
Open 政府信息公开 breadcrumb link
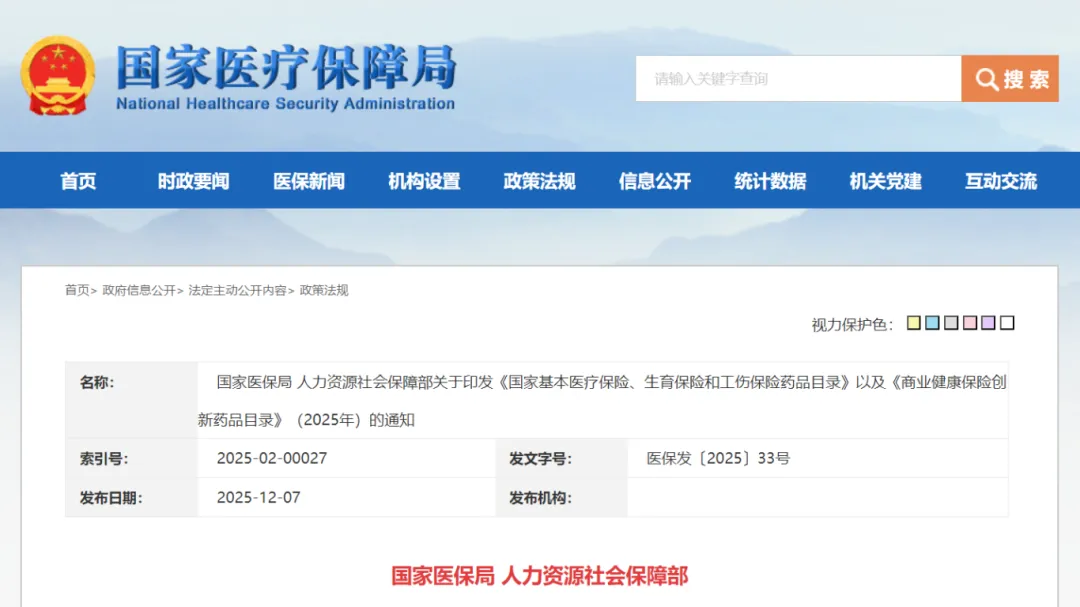(139, 290)
